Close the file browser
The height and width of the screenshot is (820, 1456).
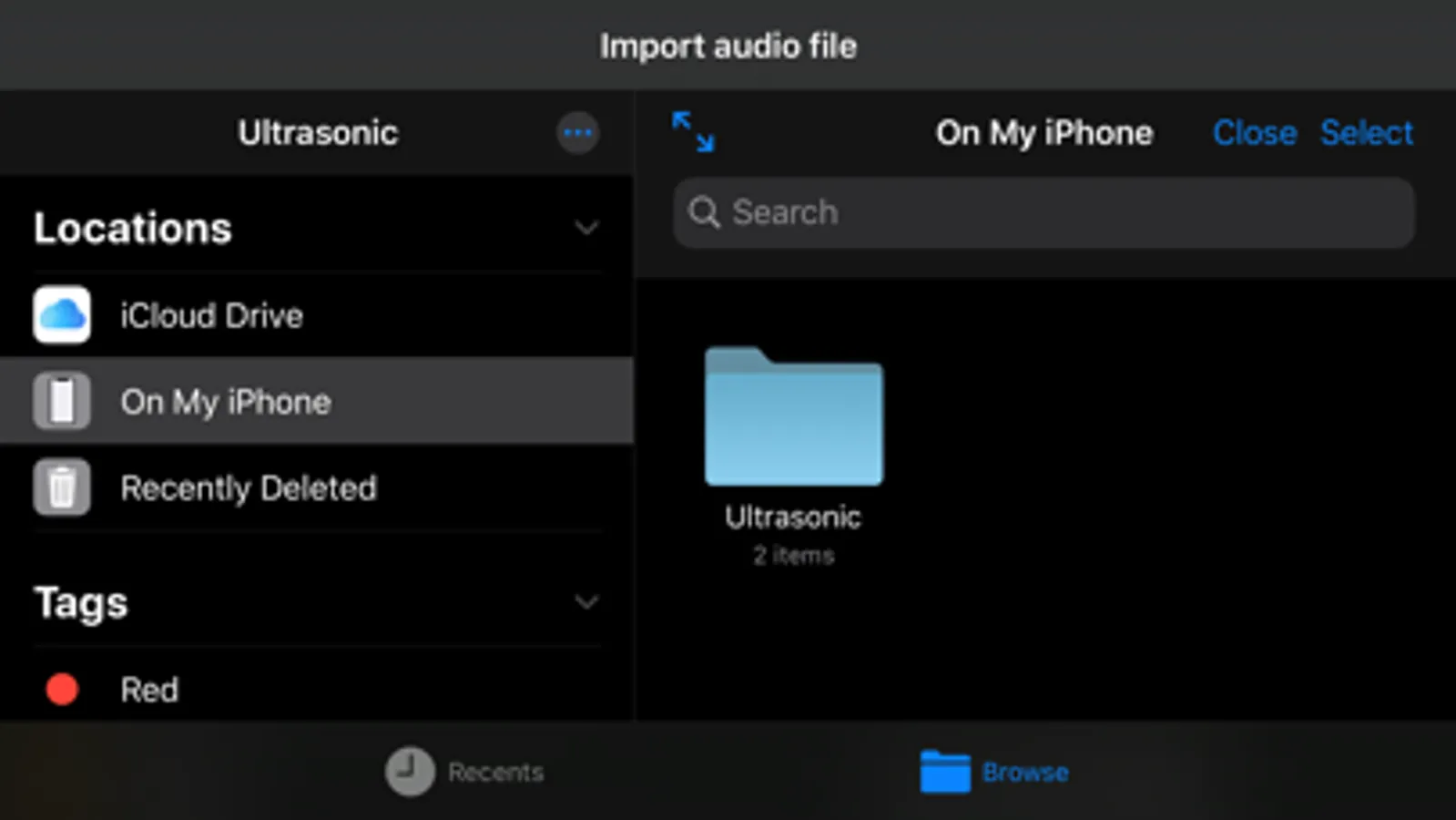coord(1254,133)
